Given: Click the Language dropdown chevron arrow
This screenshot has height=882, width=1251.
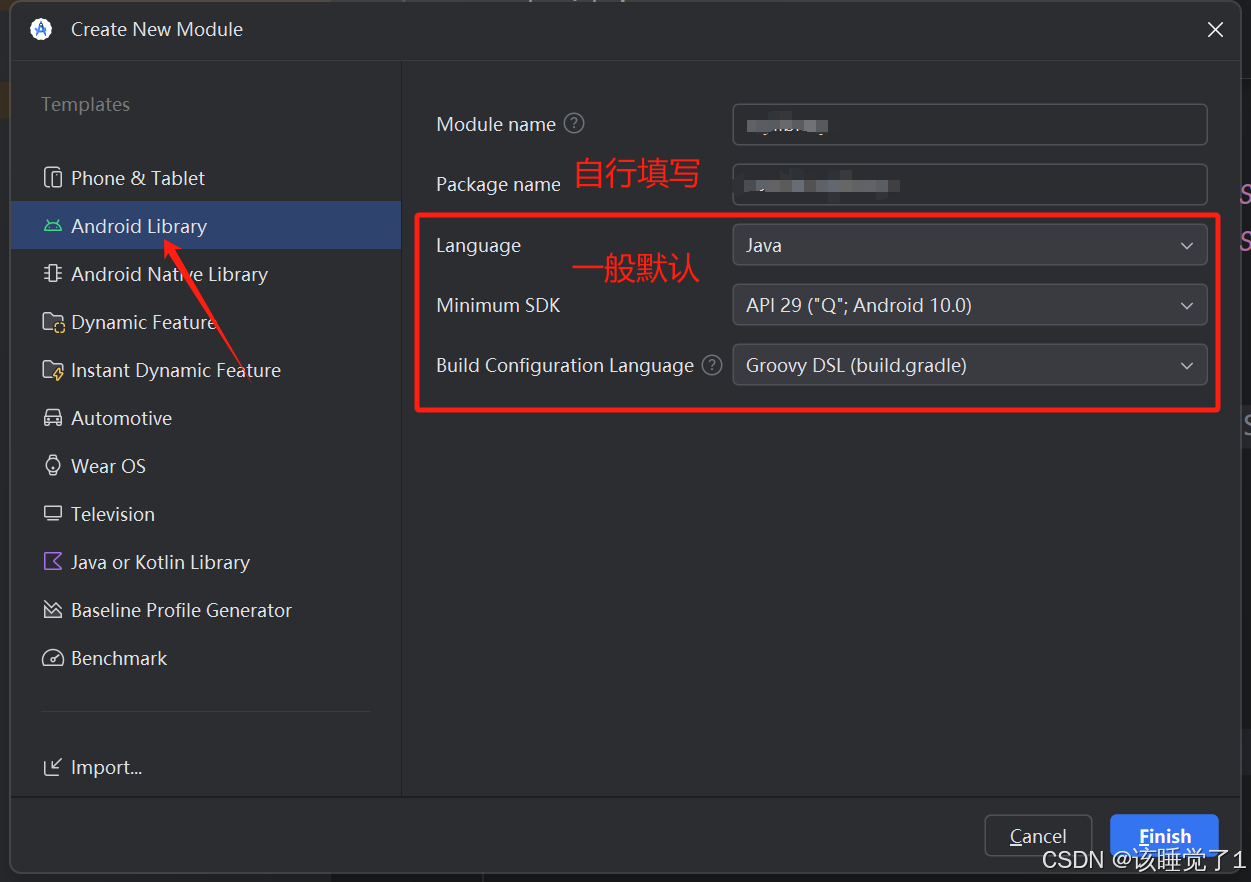Looking at the screenshot, I should pyautogui.click(x=1187, y=246).
